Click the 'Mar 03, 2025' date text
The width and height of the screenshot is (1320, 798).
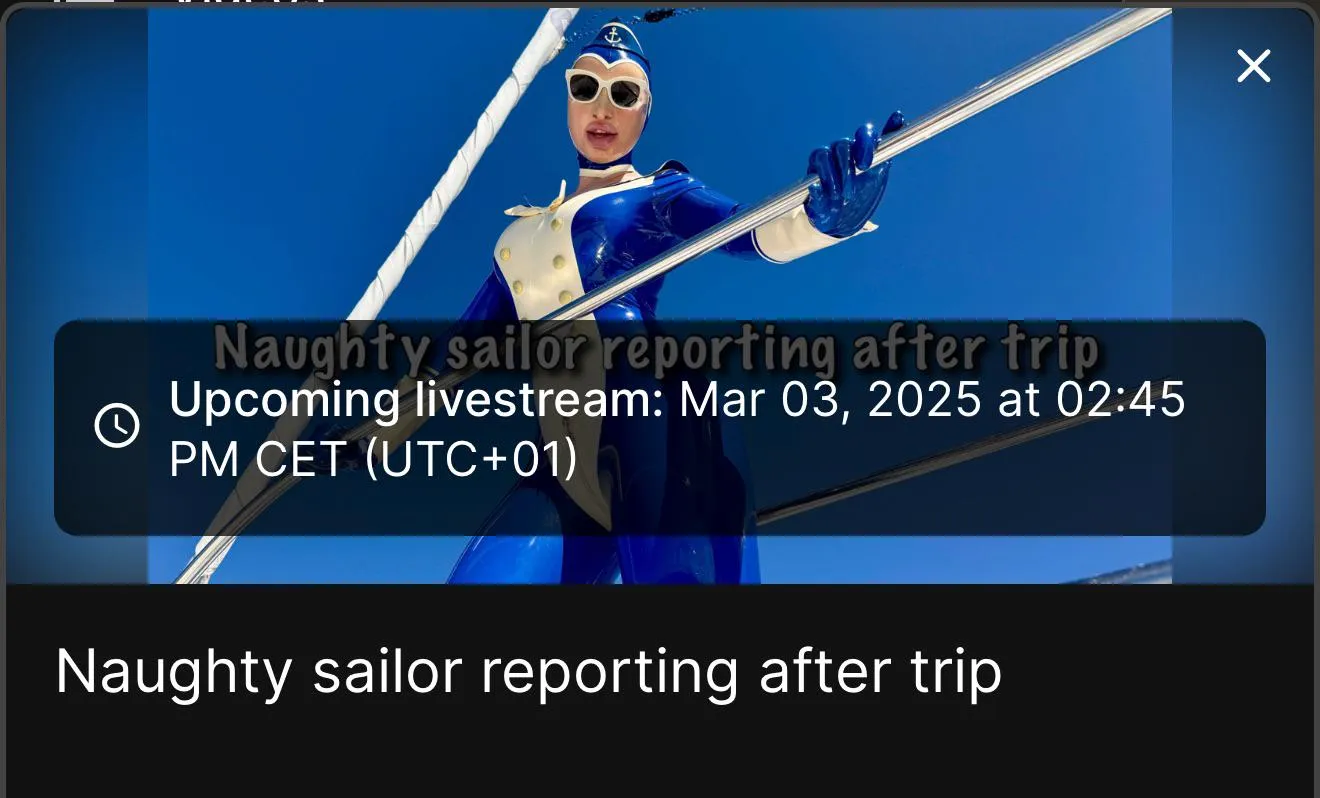coord(830,401)
